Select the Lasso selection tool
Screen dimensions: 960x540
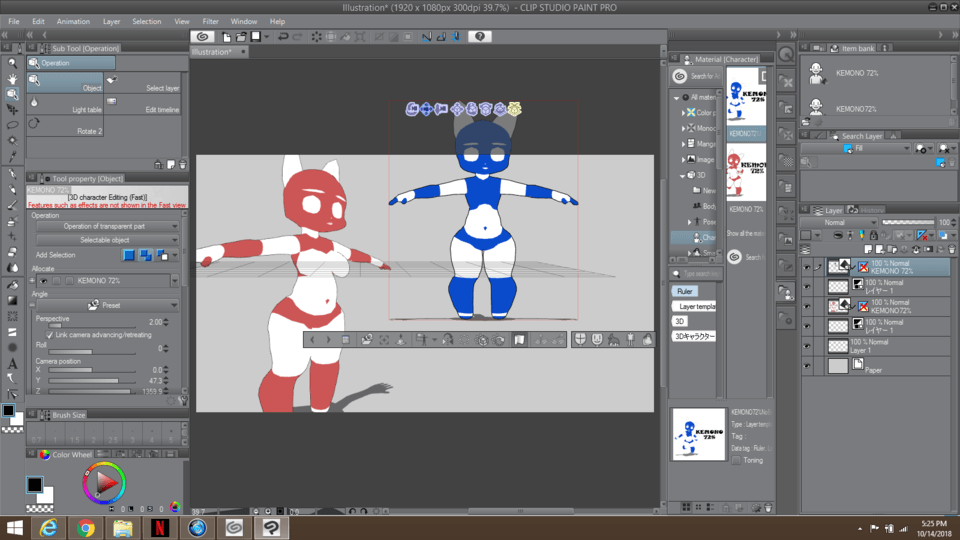12,126
